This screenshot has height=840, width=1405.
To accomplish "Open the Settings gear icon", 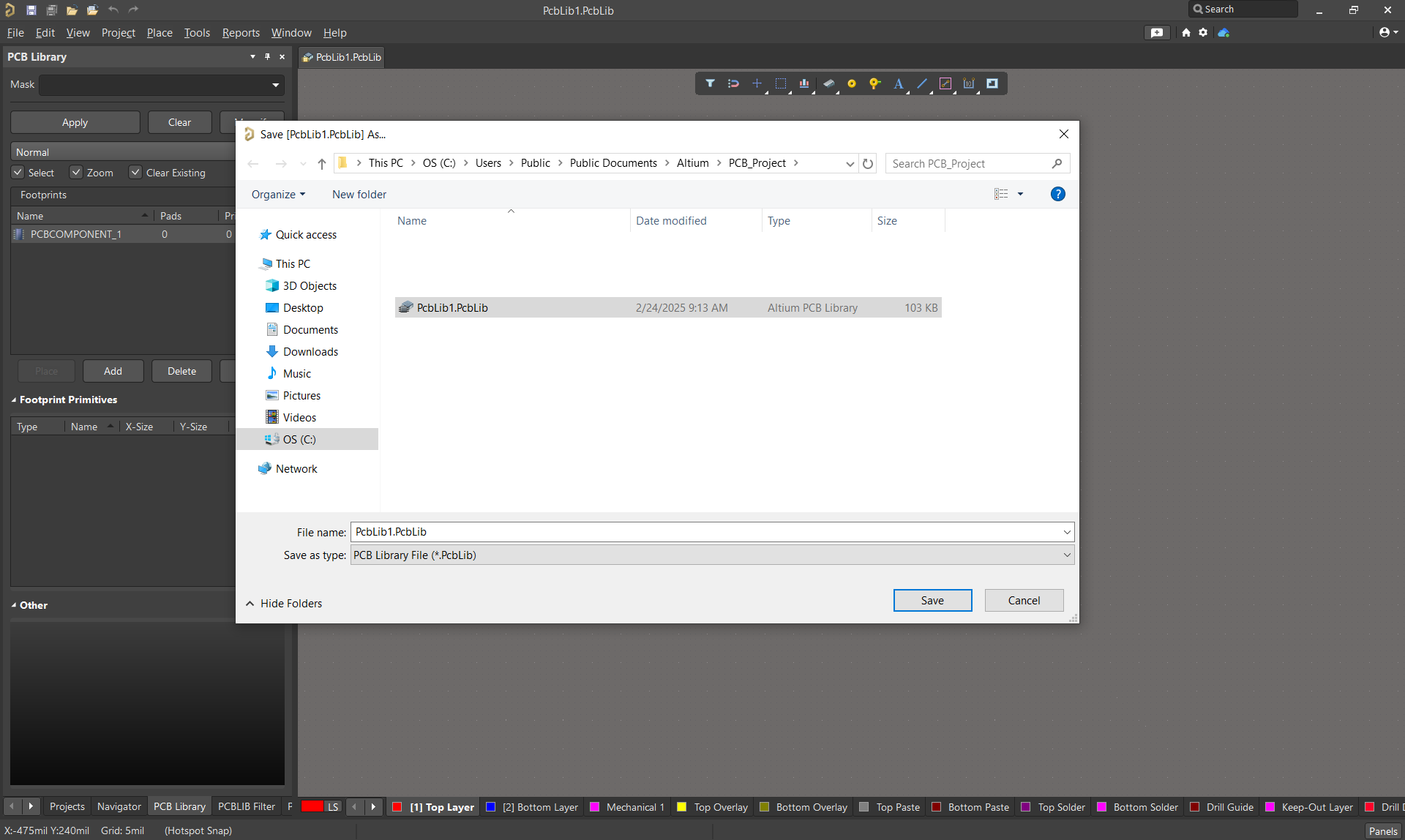I will pyautogui.click(x=1203, y=32).
